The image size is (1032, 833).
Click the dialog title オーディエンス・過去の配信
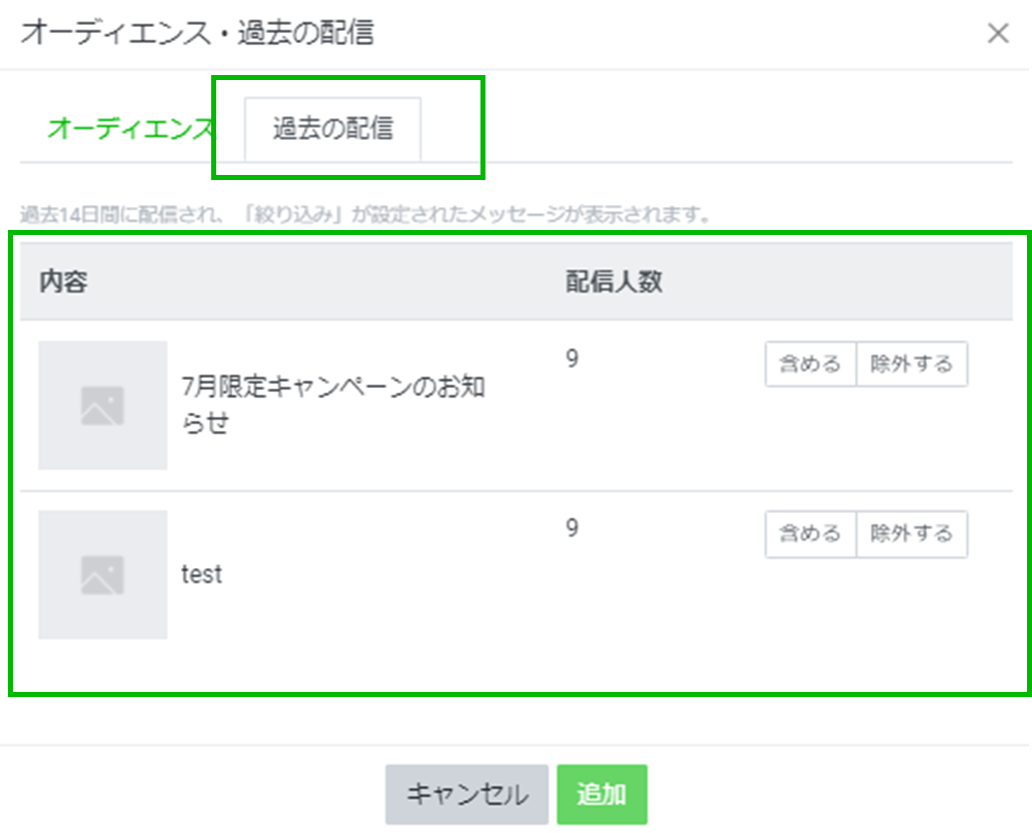point(197,33)
